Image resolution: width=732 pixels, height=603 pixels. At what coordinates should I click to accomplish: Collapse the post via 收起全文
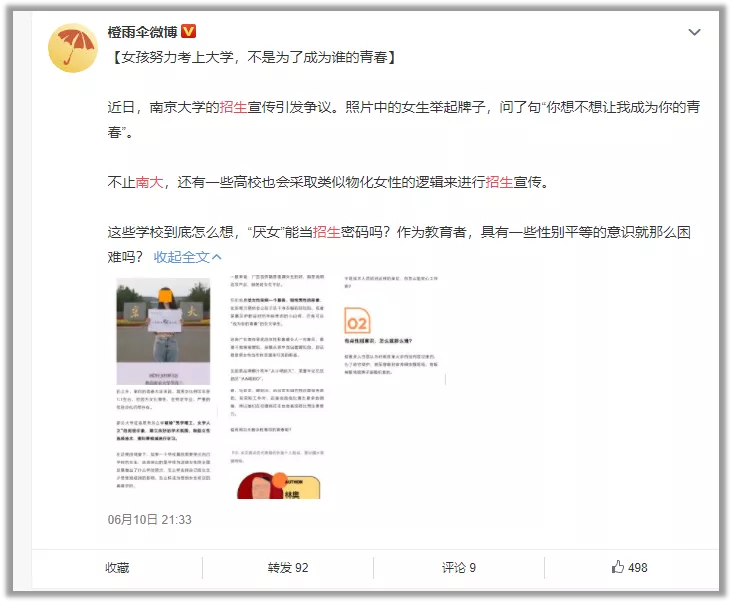[x=181, y=257]
